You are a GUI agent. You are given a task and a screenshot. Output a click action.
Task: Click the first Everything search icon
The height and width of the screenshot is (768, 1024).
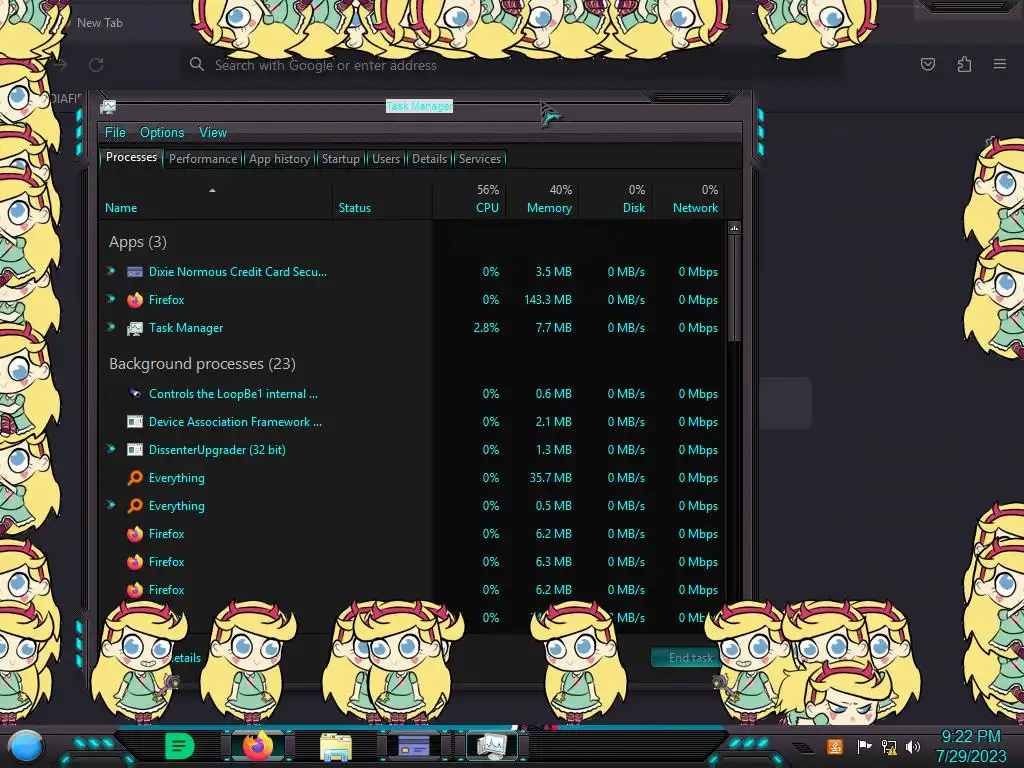point(135,478)
